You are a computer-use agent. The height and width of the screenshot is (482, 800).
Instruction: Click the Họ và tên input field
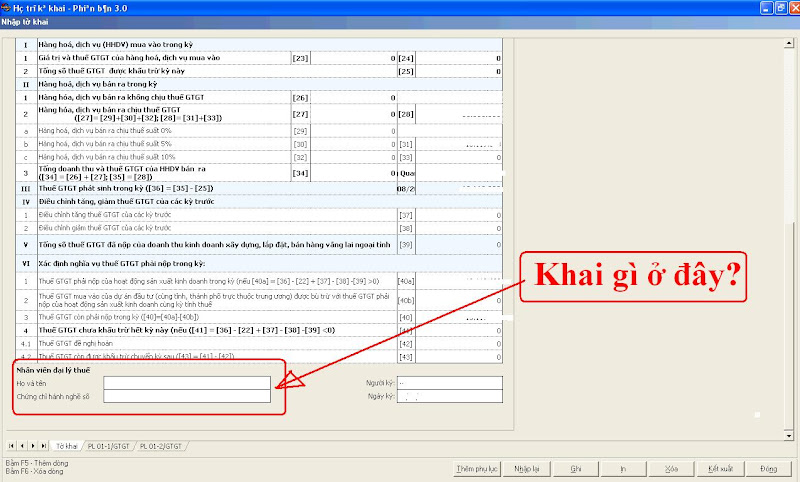pos(186,382)
